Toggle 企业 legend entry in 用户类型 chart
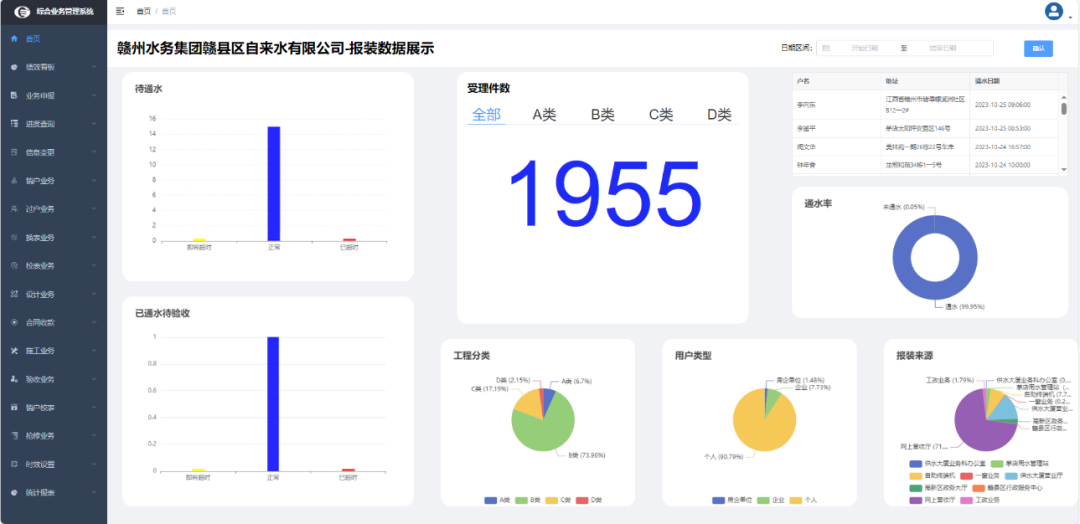The image size is (1080, 524). point(771,500)
